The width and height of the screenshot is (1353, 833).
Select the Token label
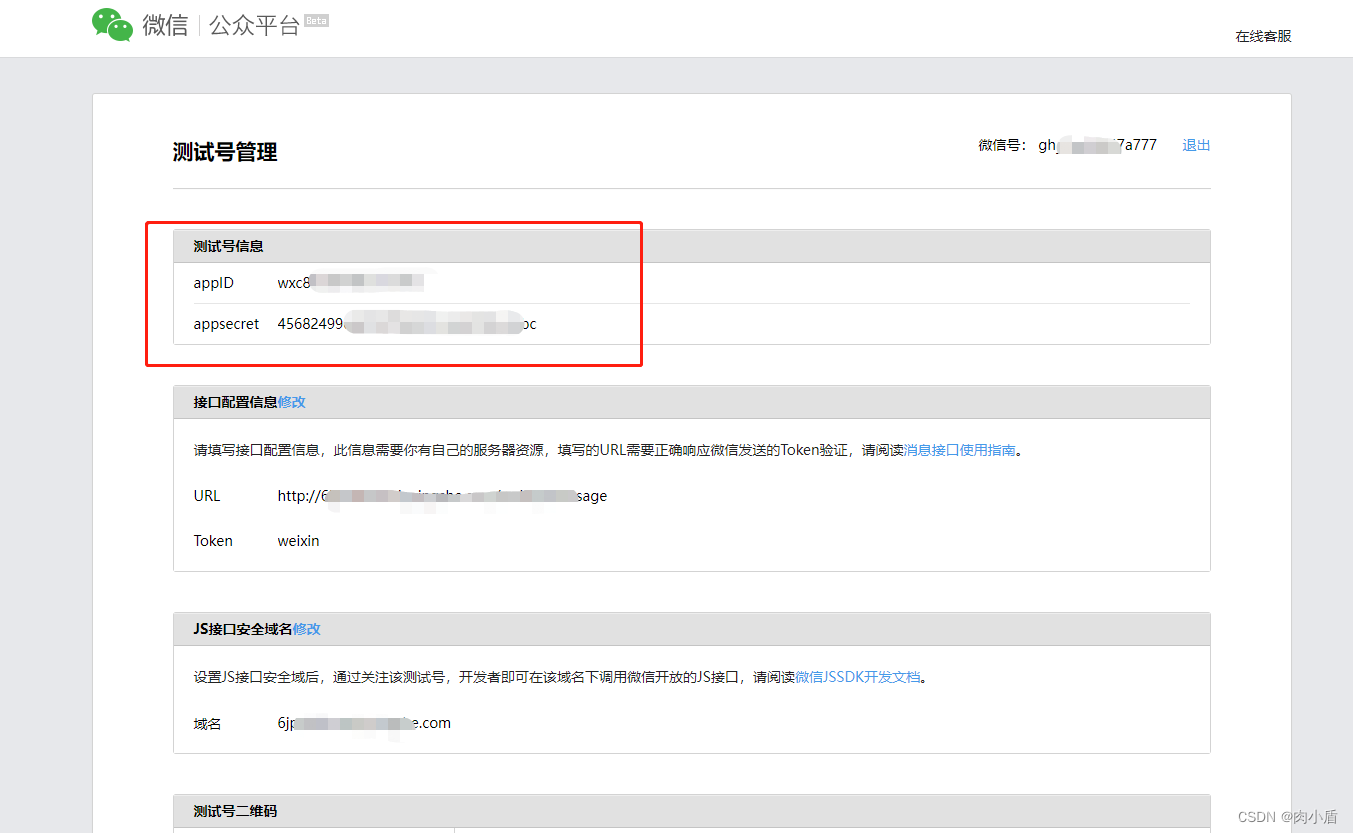[x=213, y=541]
